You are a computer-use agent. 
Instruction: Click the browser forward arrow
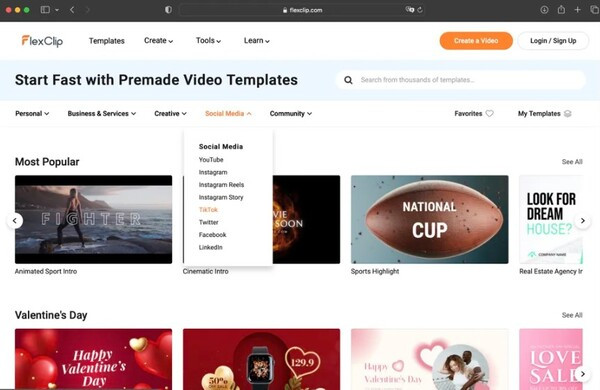pos(88,10)
